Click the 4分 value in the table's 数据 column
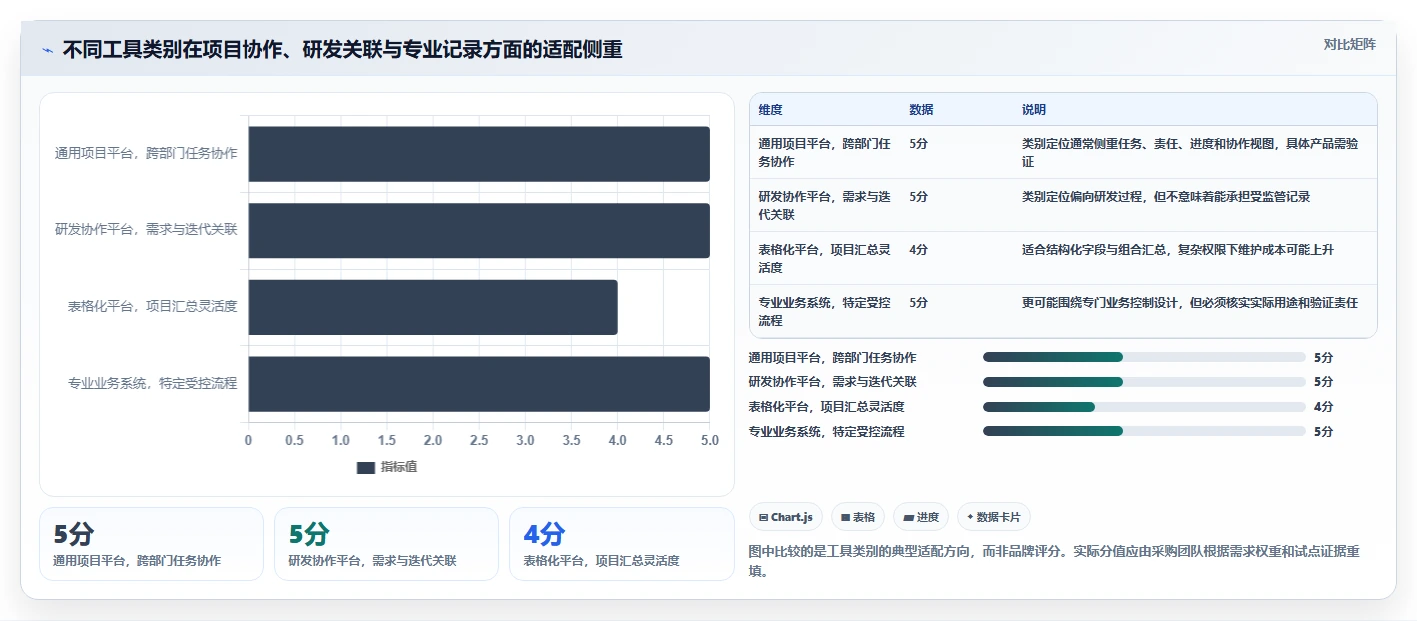This screenshot has height=621, width=1417. pyautogui.click(x=918, y=249)
